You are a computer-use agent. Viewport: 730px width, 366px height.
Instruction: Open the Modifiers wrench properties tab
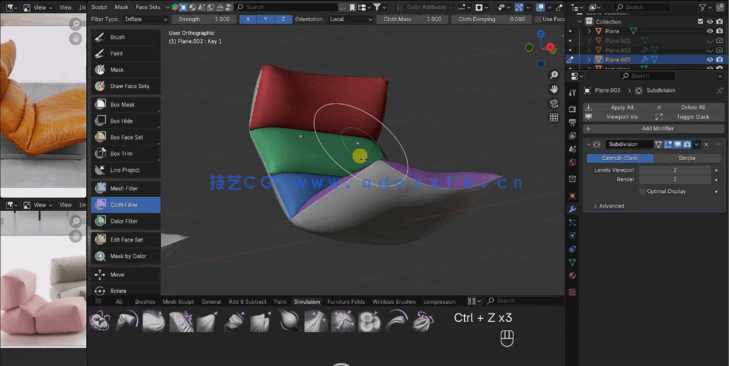tap(572, 209)
